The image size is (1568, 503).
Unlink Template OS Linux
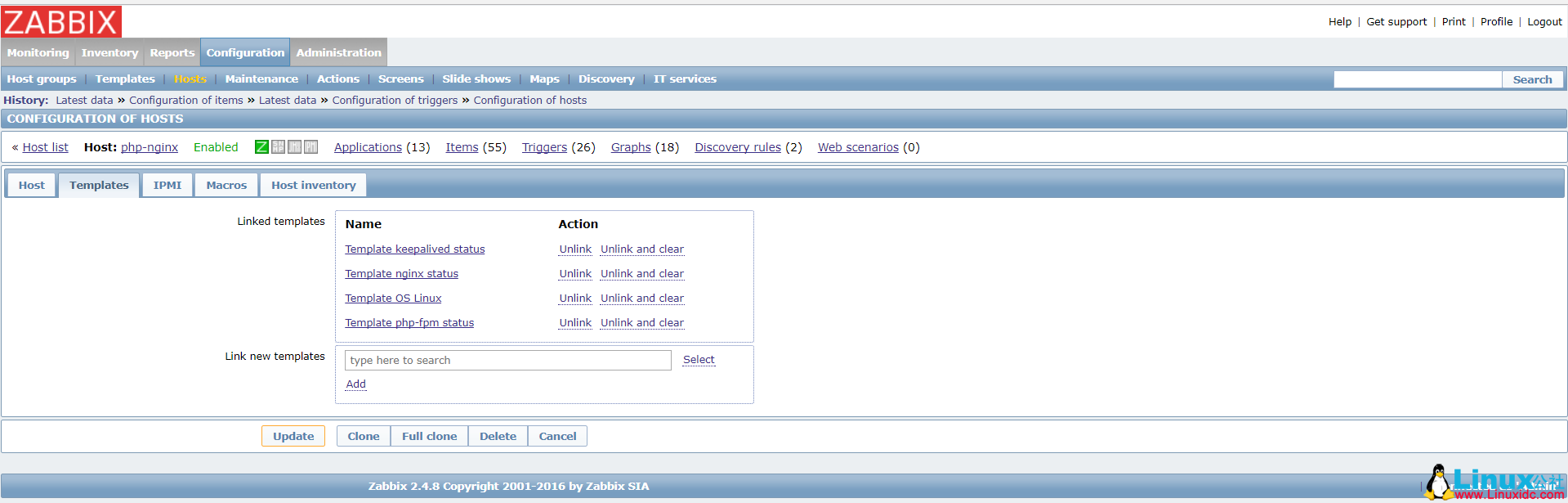click(x=575, y=299)
